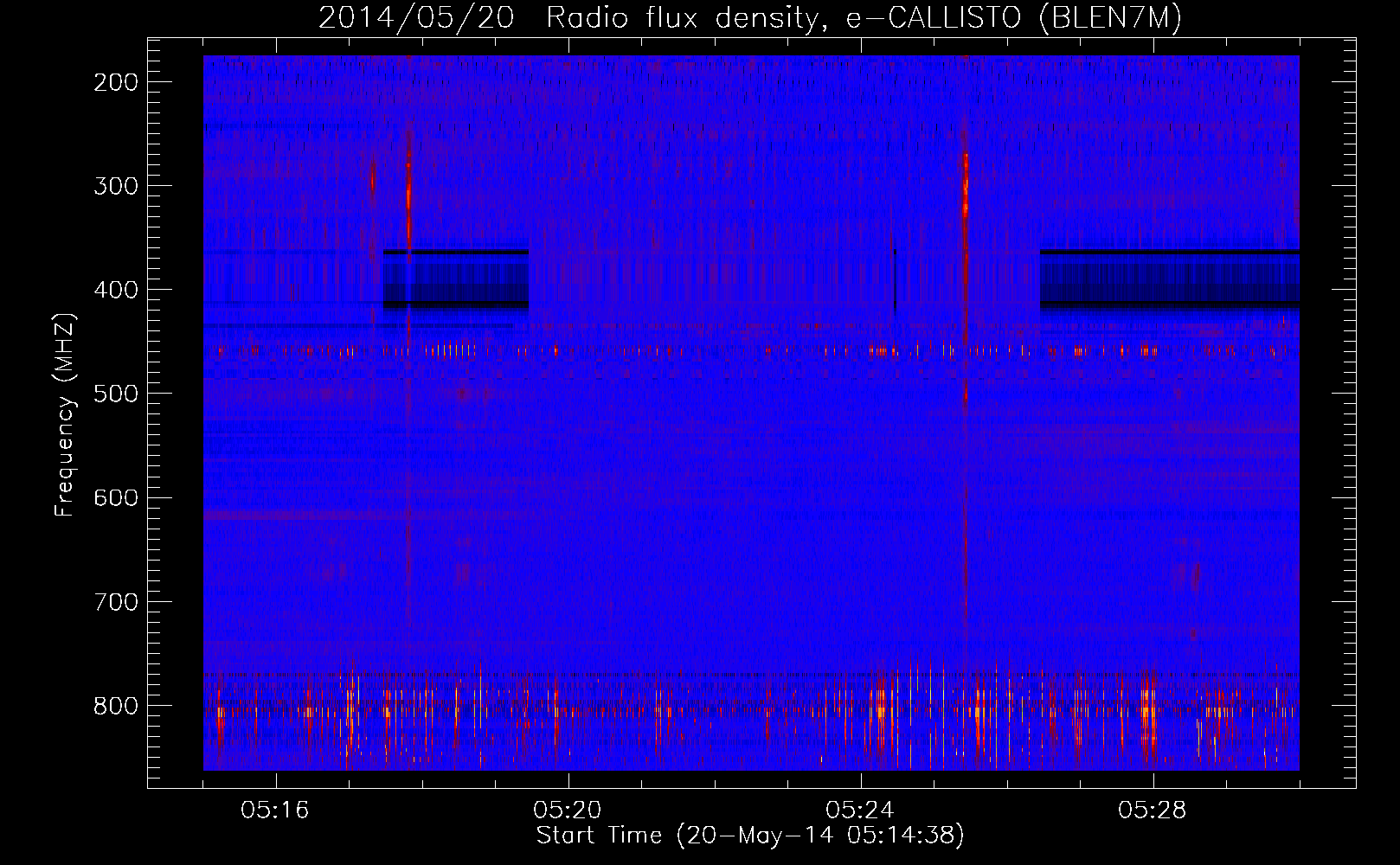Click the '05:24' time axis label
This screenshot has height=865, width=1400.
point(860,811)
